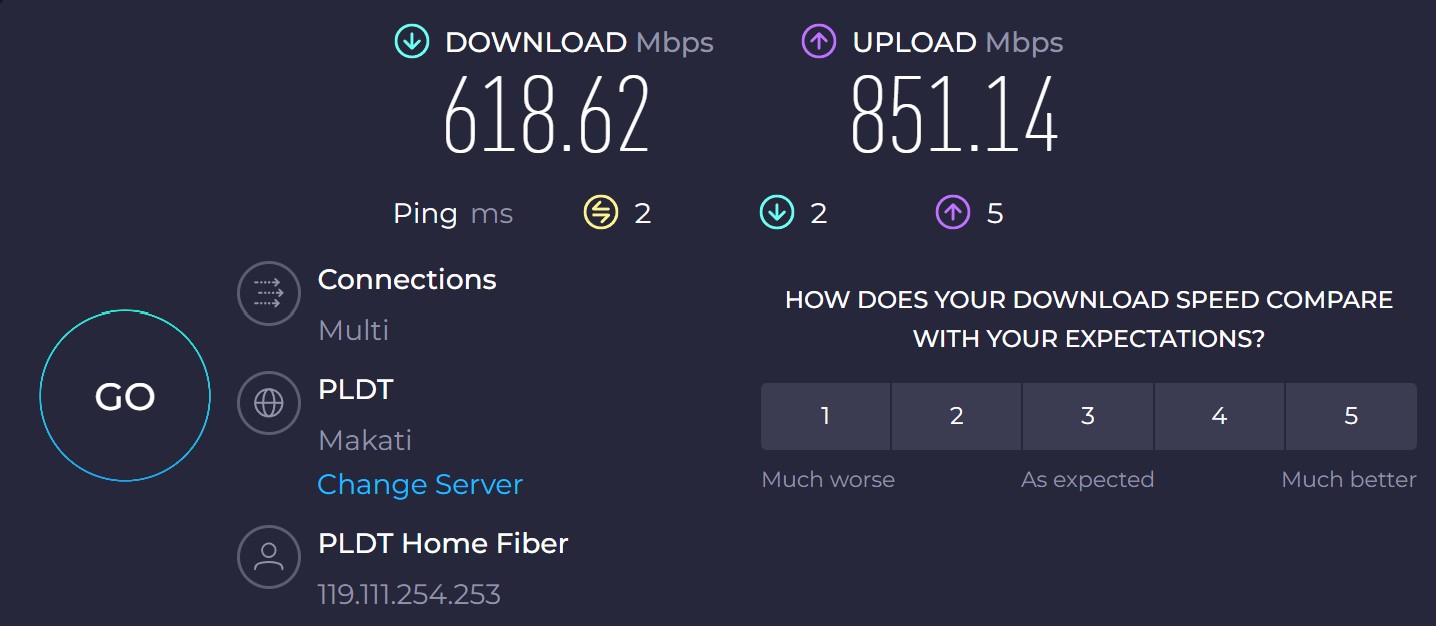Click the globe icon beside PLDT server

[x=268, y=403]
